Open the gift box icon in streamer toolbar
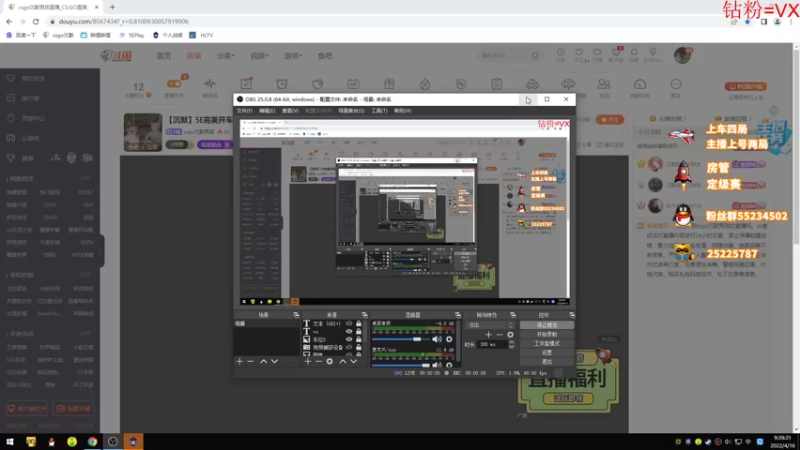 (389, 84)
